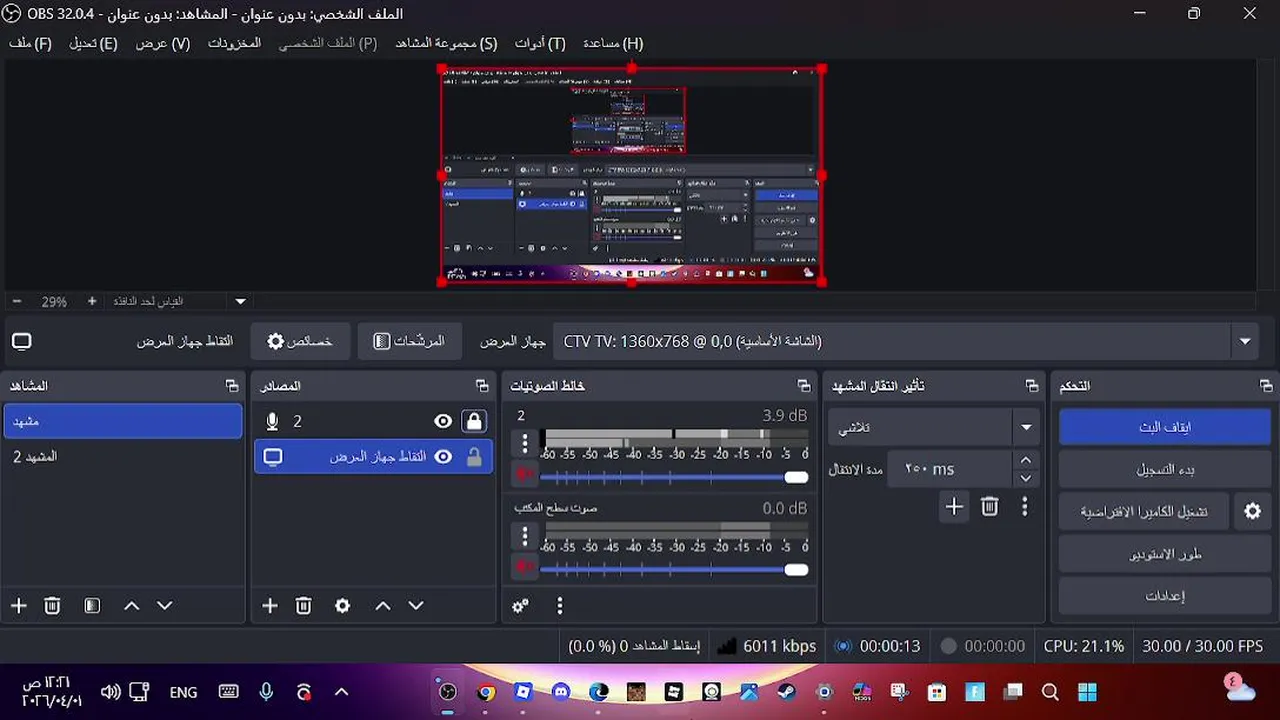Toggle visibility of source 2

click(443, 422)
